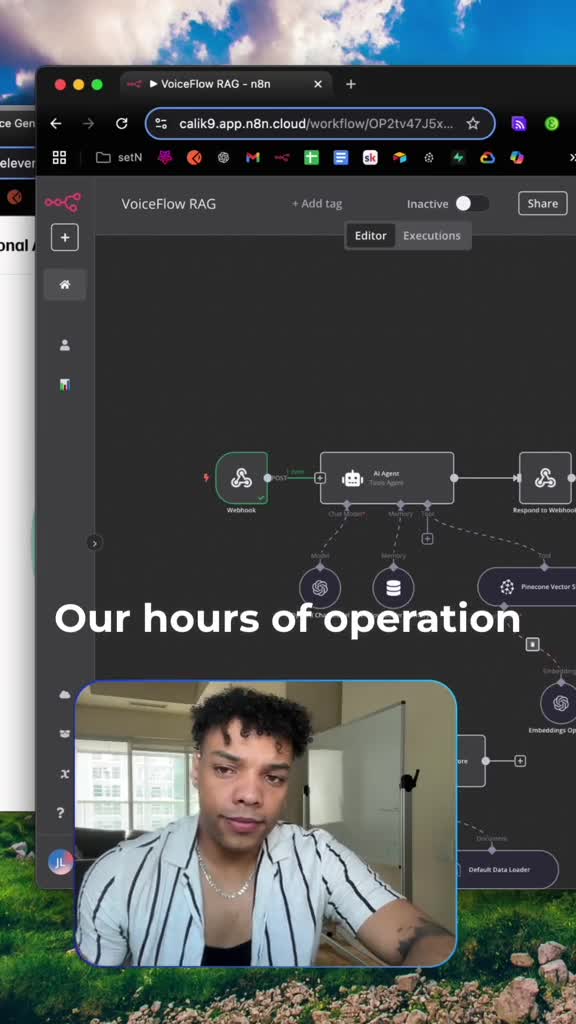Open the AI Agent node

pyautogui.click(x=387, y=478)
